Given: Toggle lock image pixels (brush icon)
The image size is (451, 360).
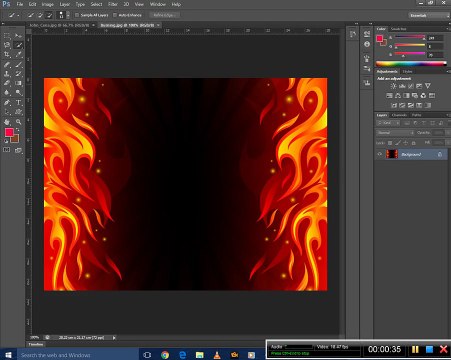Looking at the screenshot, I should (x=398, y=143).
